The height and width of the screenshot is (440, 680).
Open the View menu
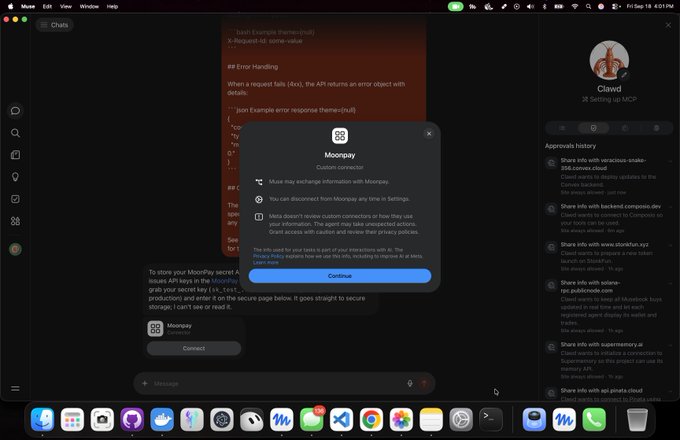66,7
